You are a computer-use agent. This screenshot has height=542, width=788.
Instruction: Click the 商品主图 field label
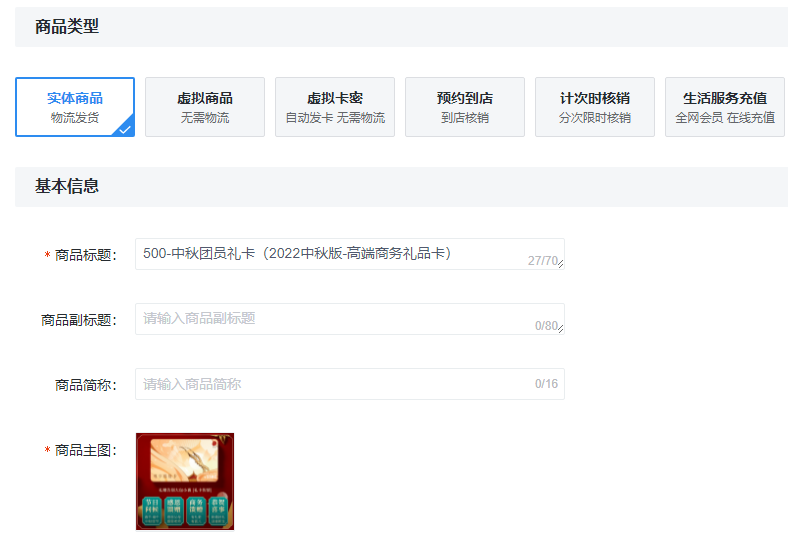click(x=86, y=451)
